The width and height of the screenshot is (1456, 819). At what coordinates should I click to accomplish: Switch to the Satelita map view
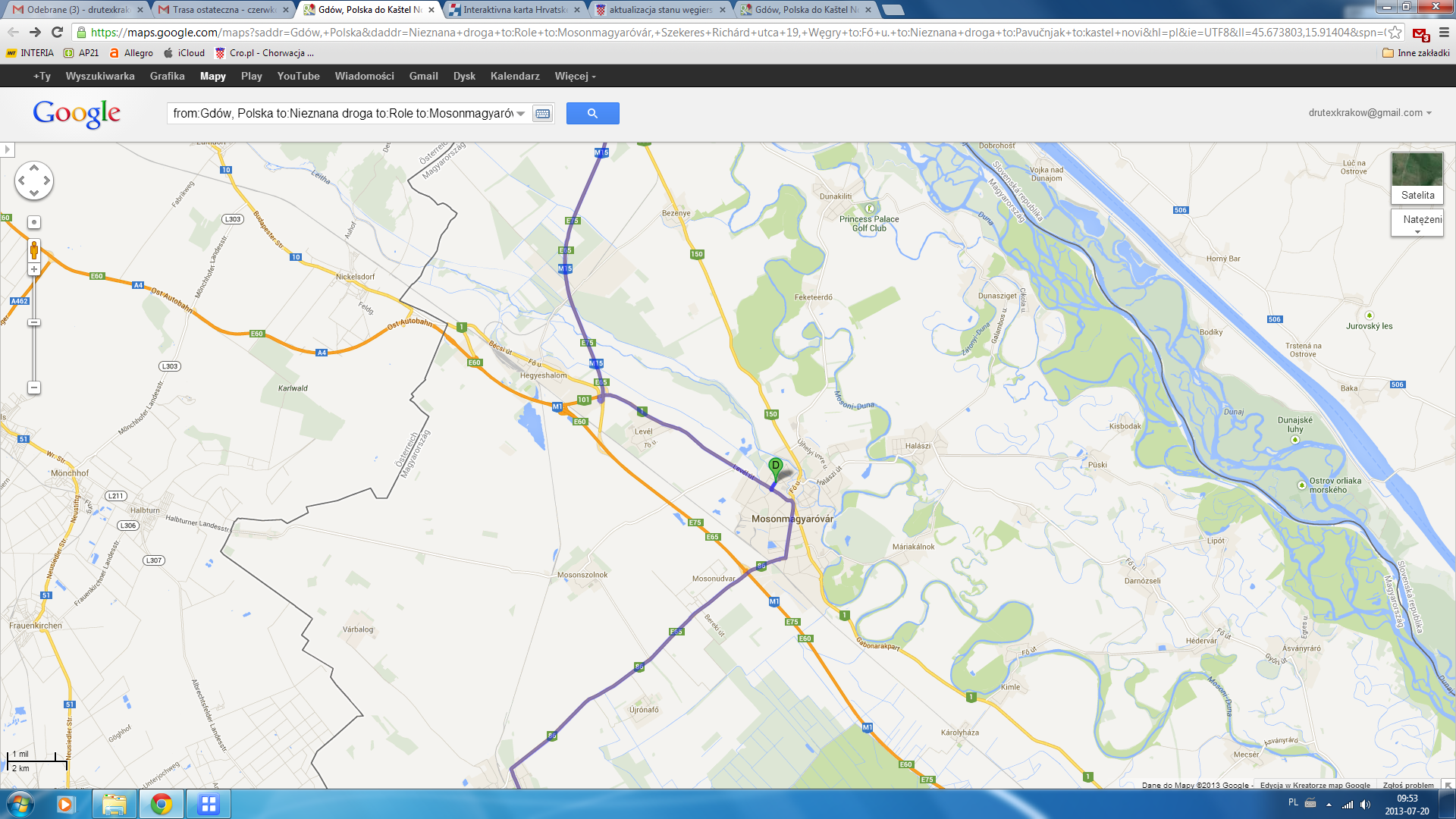coord(1417,178)
